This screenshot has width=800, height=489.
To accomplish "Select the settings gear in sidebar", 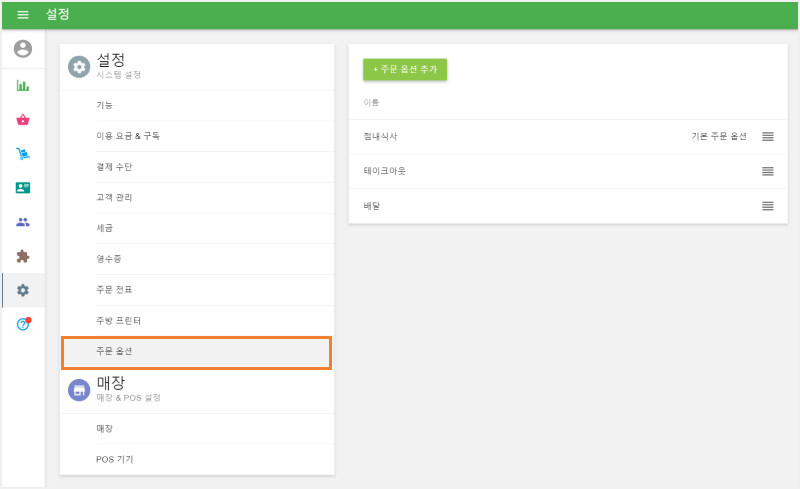I will coord(23,290).
